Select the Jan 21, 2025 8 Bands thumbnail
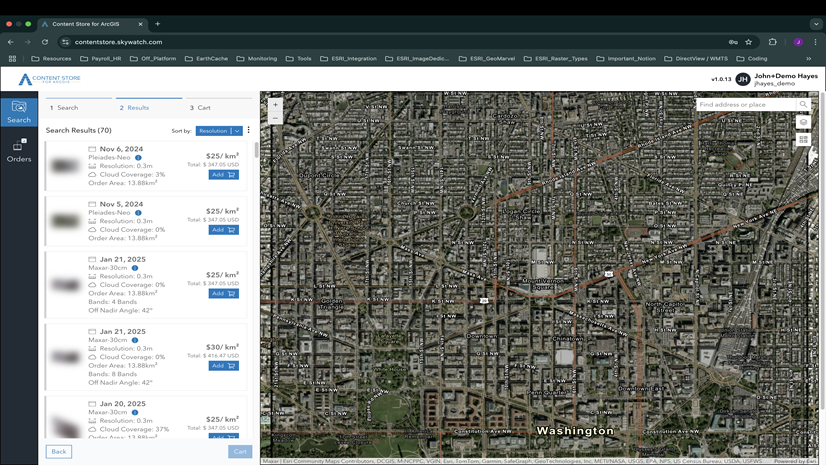This screenshot has width=826, height=465. click(65, 357)
